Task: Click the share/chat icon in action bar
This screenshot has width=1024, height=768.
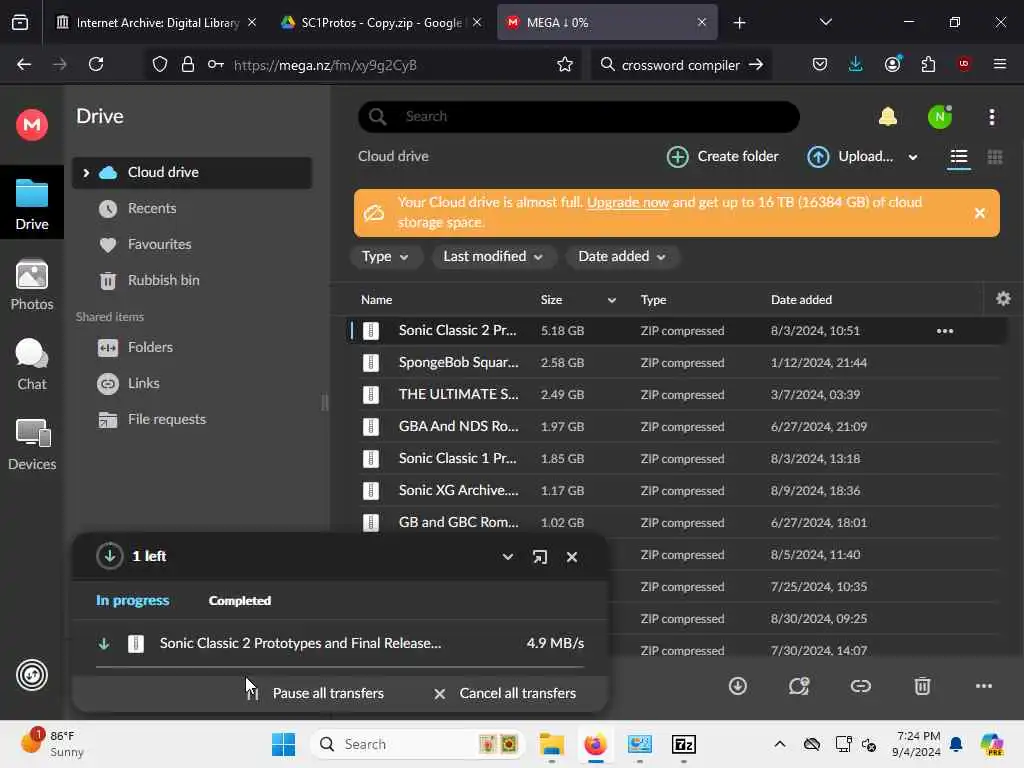Action: [x=799, y=686]
